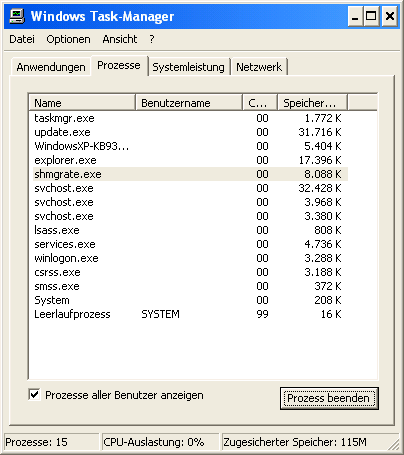Maximize the Task-Manager window
The height and width of the screenshot is (455, 404).
(371, 16)
